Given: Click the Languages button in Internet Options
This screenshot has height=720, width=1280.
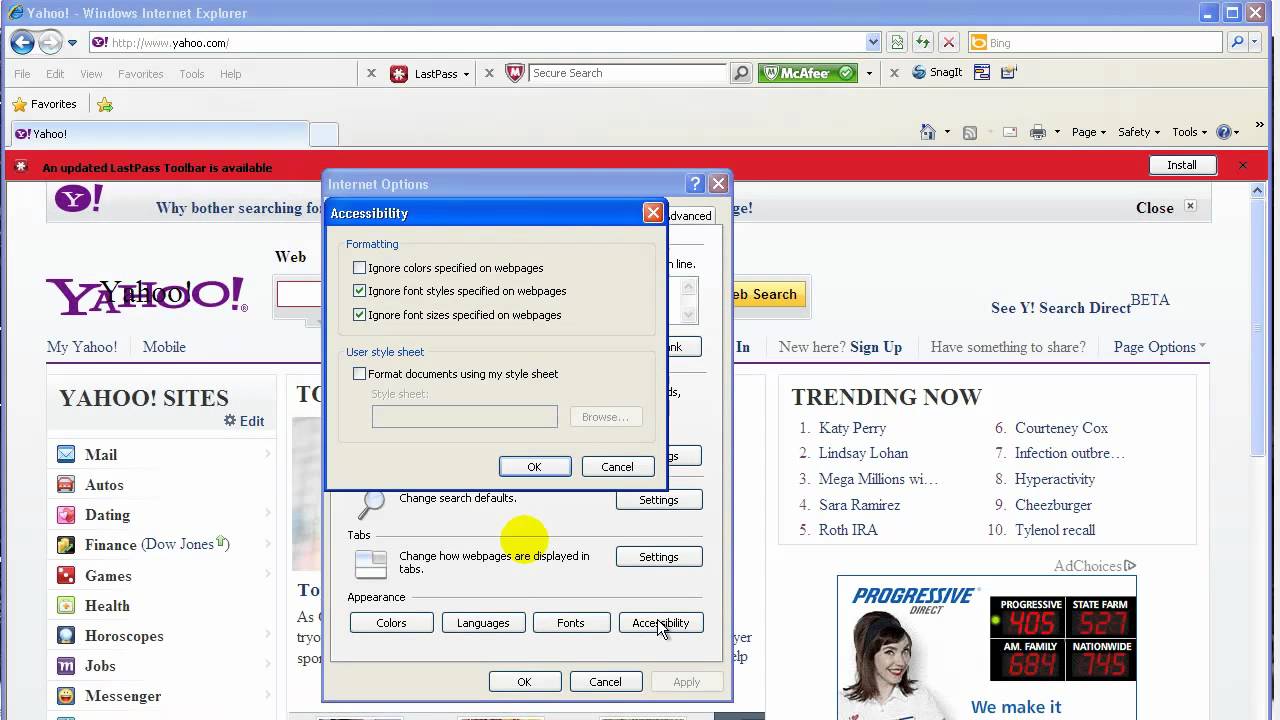Looking at the screenshot, I should 483,623.
